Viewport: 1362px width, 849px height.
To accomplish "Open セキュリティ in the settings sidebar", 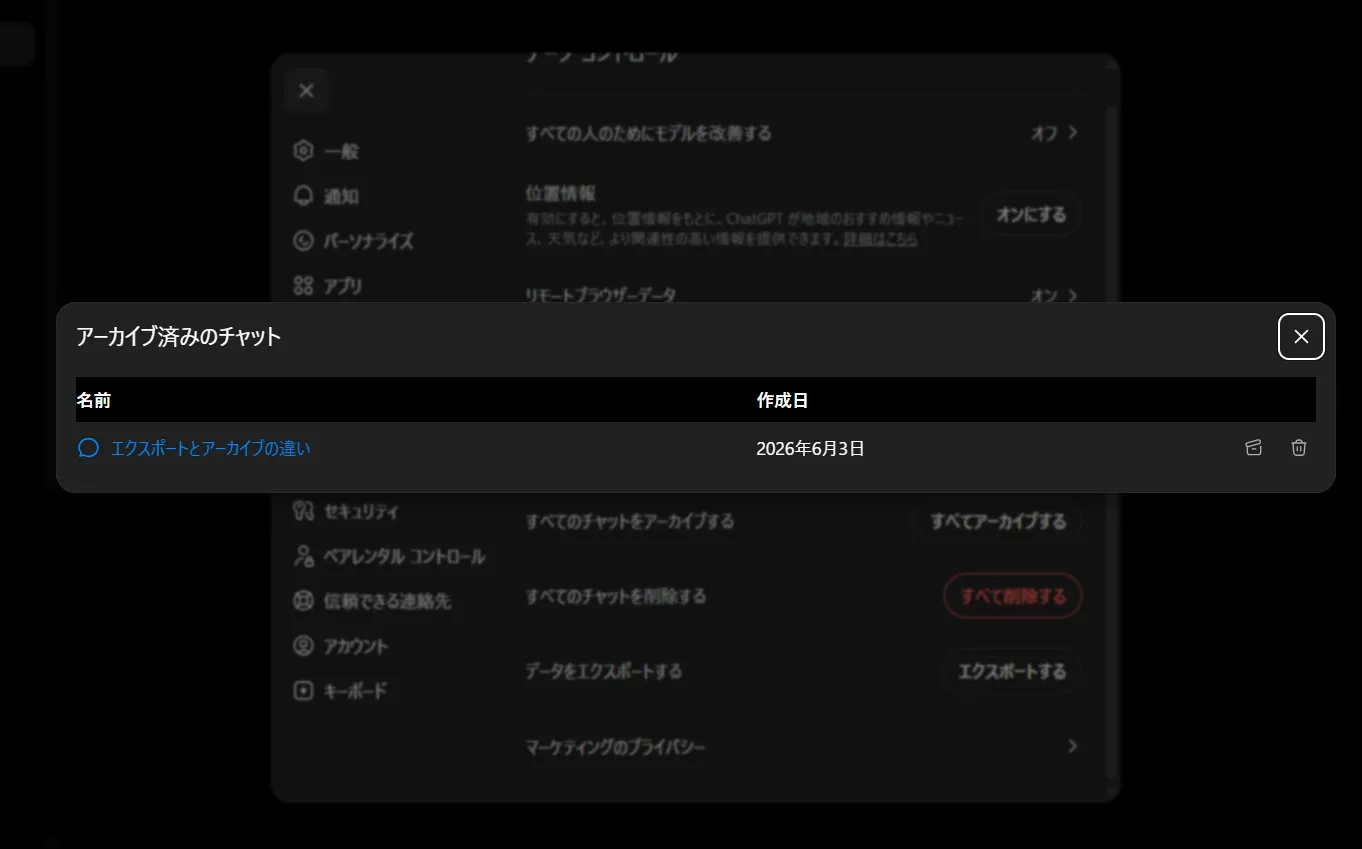I will 346,511.
